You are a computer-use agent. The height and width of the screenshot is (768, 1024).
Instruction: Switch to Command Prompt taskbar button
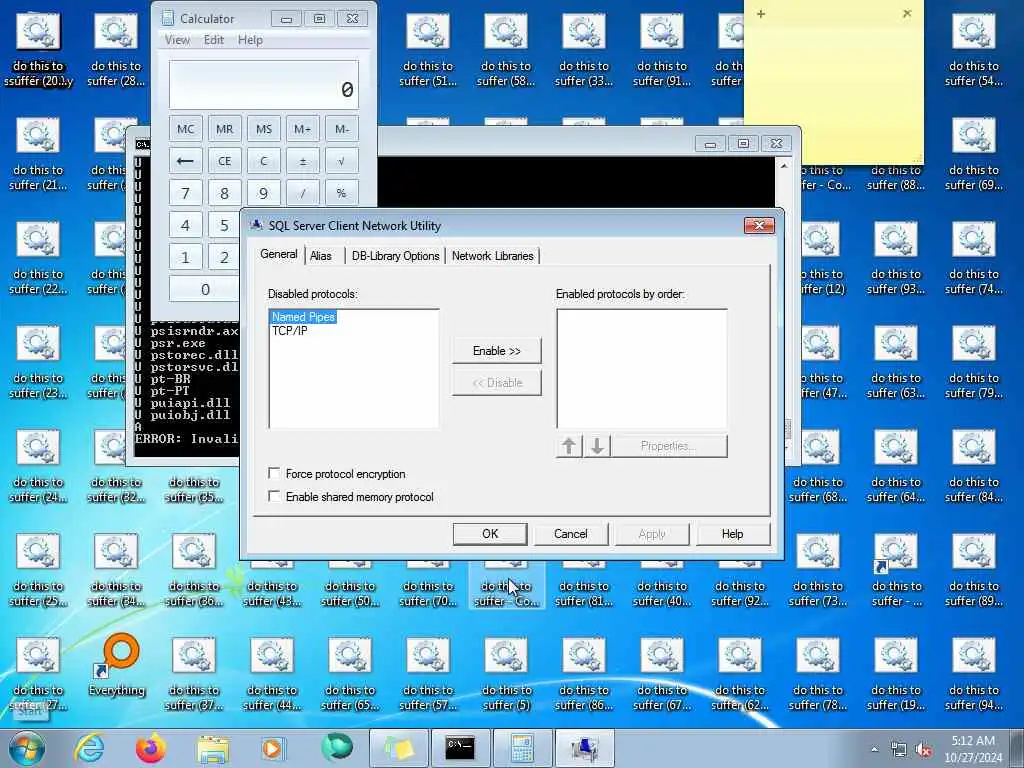pyautogui.click(x=460, y=748)
